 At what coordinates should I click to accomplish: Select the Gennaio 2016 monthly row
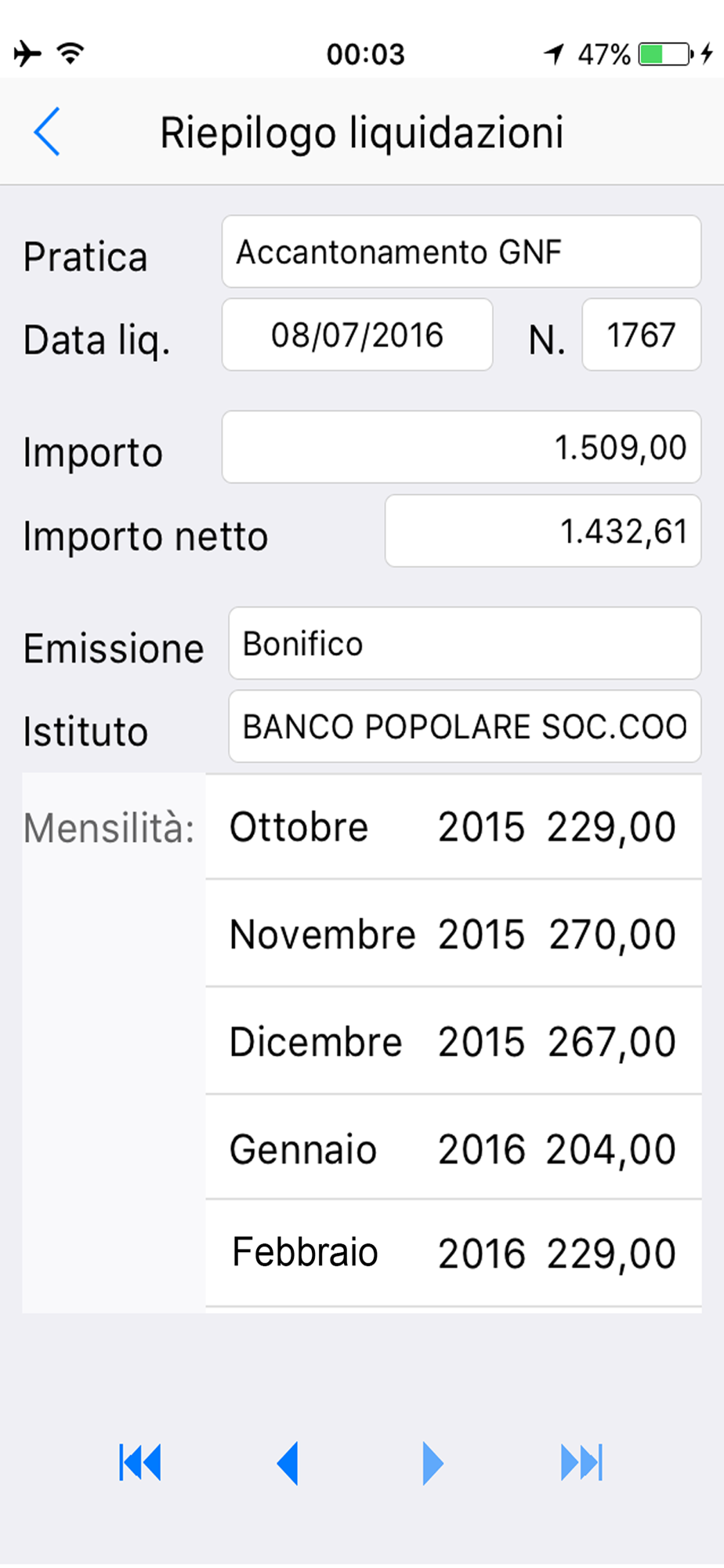coord(453,1149)
